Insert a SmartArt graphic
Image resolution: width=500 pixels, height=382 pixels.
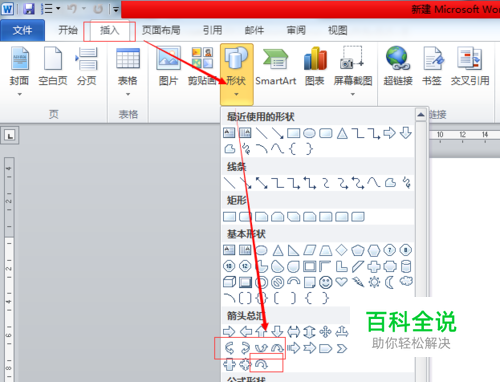(276, 66)
